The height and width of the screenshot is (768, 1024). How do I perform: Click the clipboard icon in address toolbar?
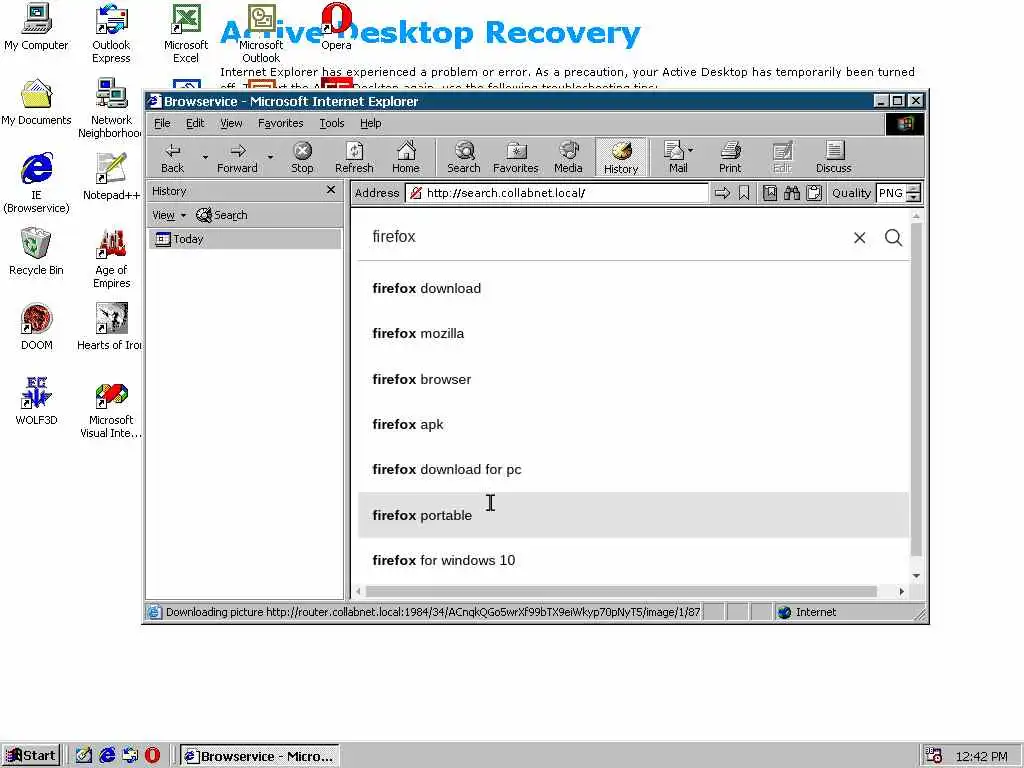pos(814,193)
